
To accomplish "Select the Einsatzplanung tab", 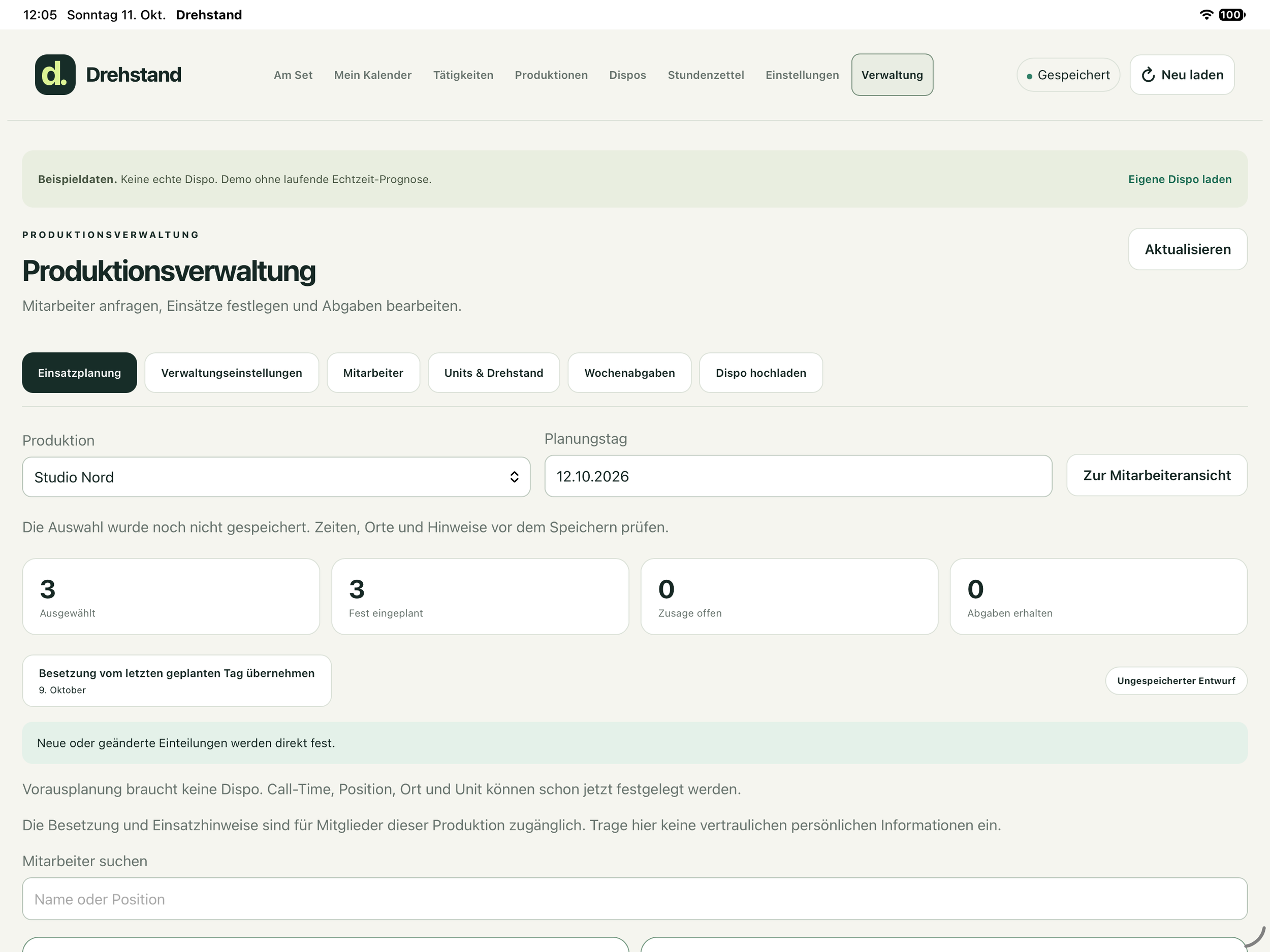I will (x=80, y=372).
